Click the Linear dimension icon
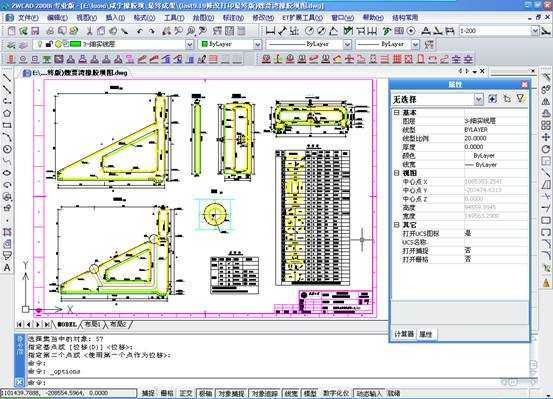 point(270,31)
